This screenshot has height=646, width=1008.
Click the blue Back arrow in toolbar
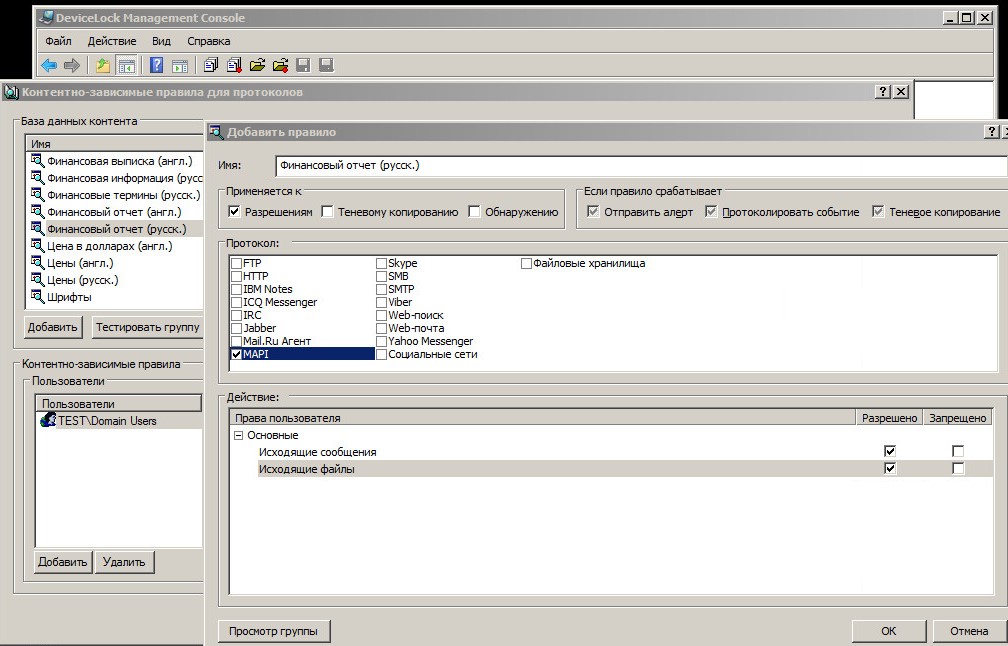coord(49,66)
